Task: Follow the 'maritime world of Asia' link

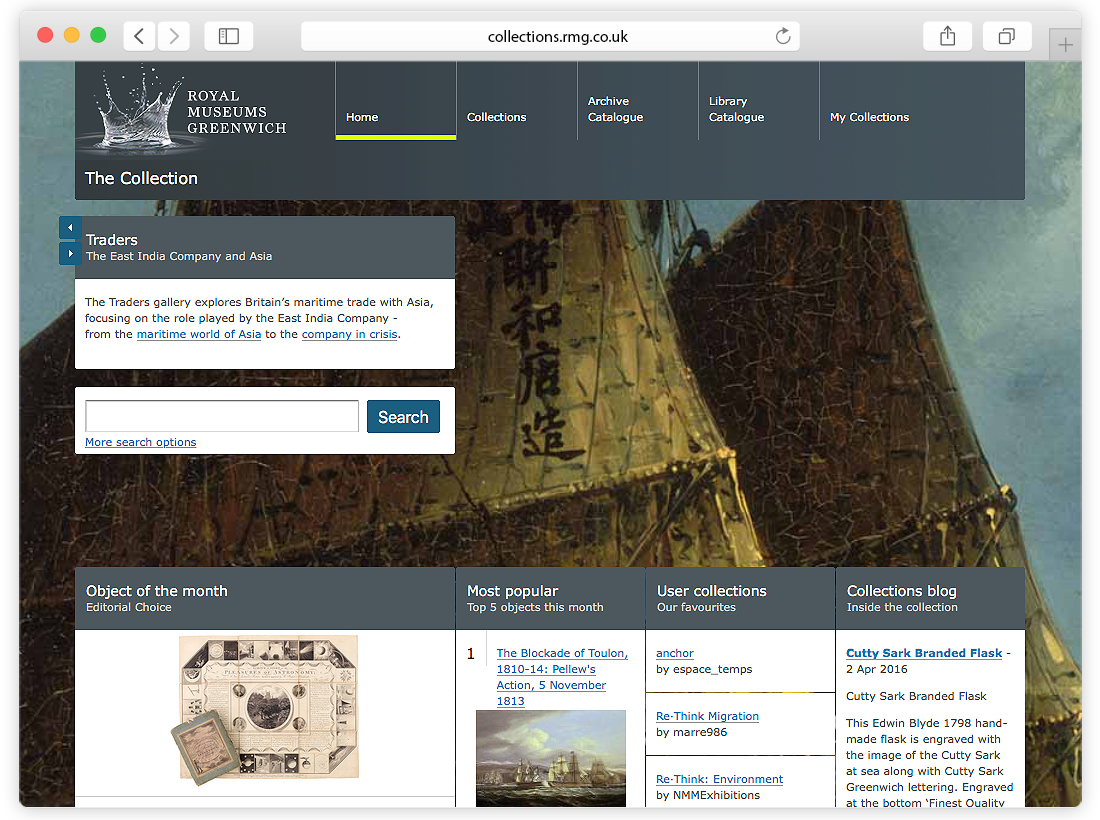Action: pos(199,334)
